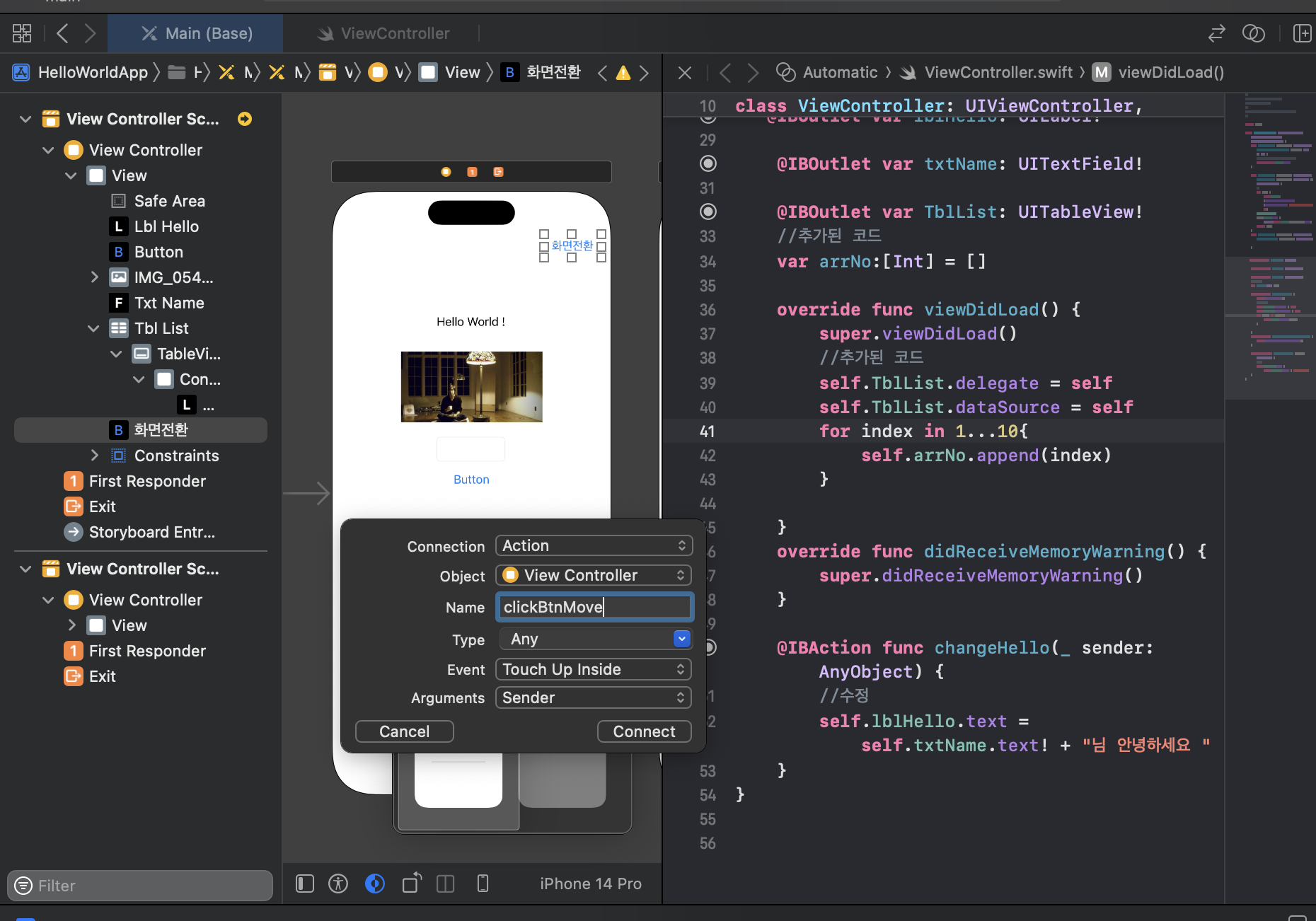Viewport: 1316px width, 921px height.
Task: Select Button item in the outline
Action: pyautogui.click(x=158, y=252)
